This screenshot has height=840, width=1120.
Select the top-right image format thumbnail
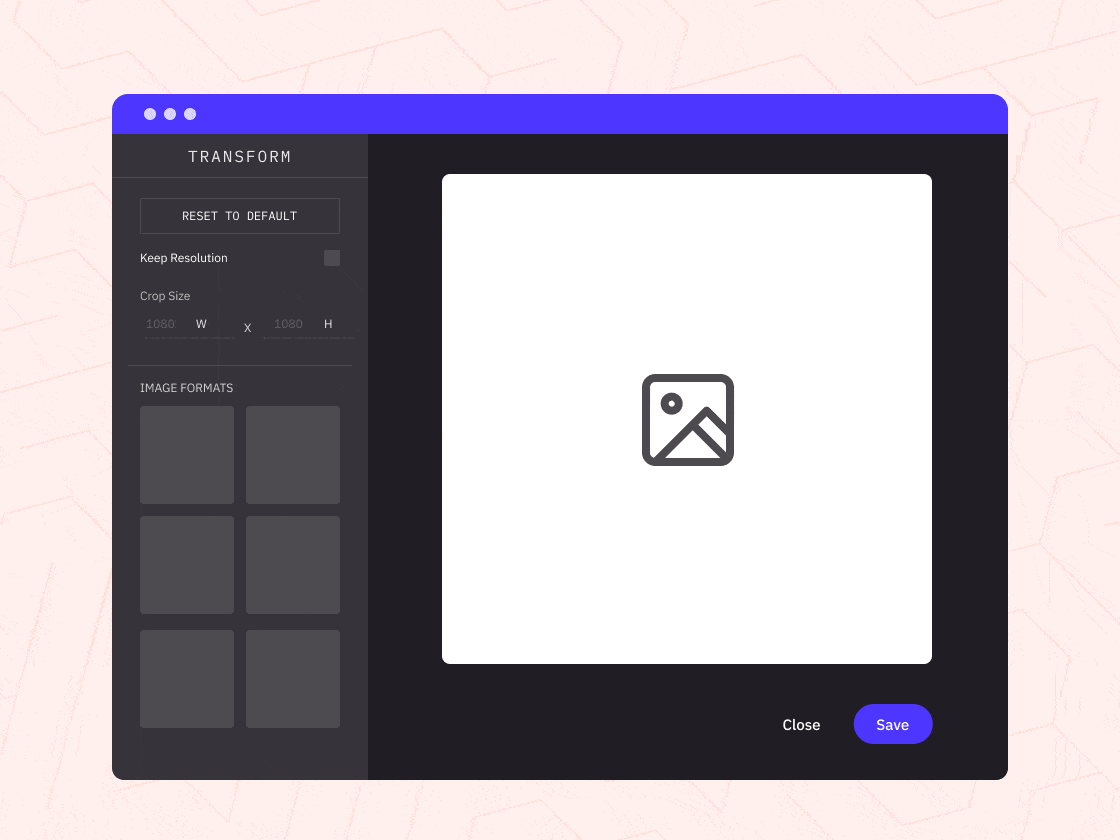293,455
